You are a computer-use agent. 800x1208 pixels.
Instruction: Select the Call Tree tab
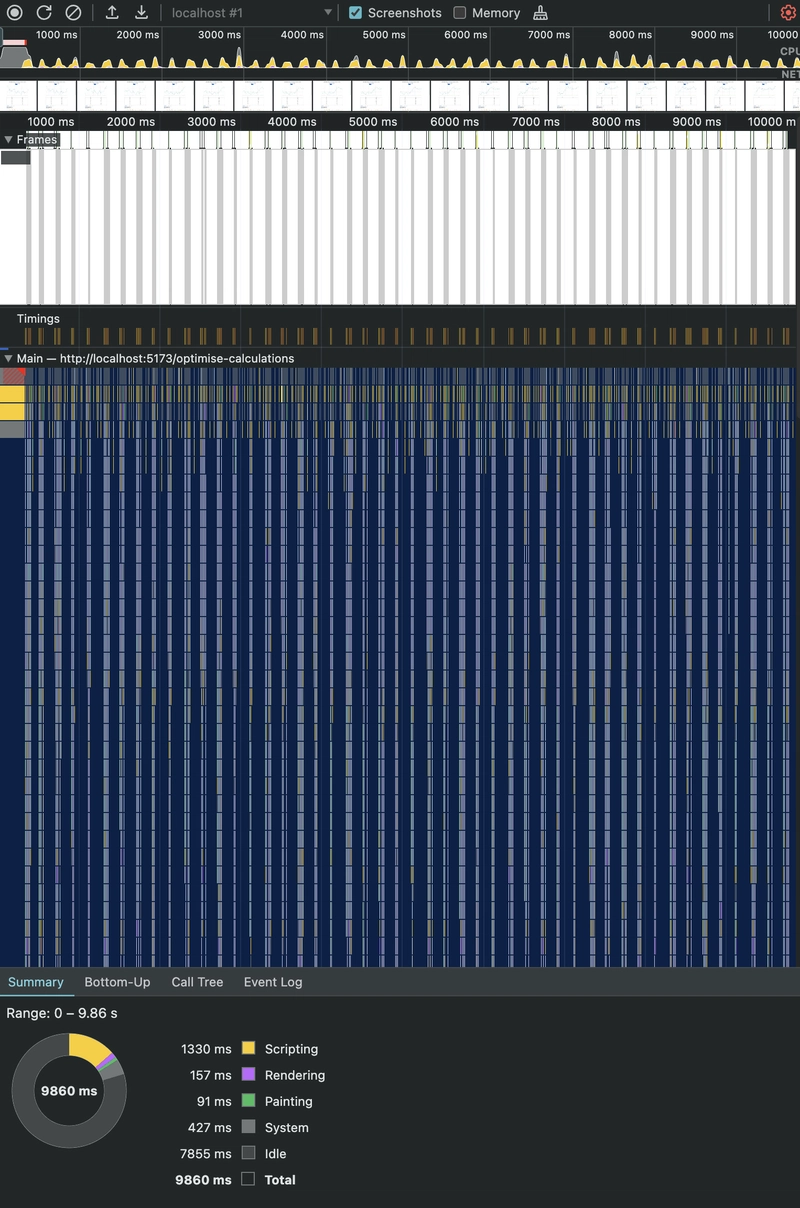point(197,982)
